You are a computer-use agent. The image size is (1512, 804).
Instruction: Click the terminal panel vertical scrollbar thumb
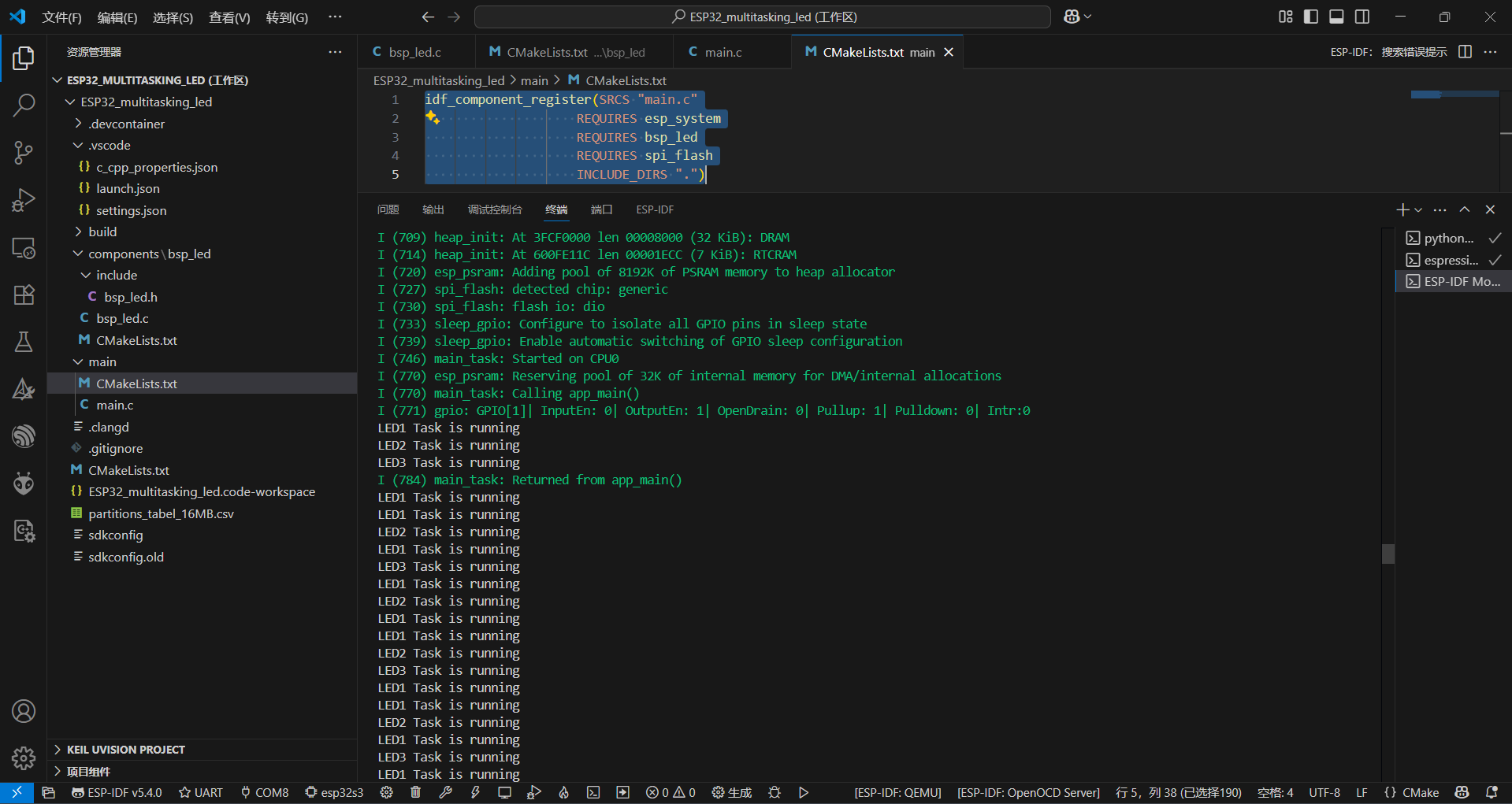click(x=1388, y=554)
